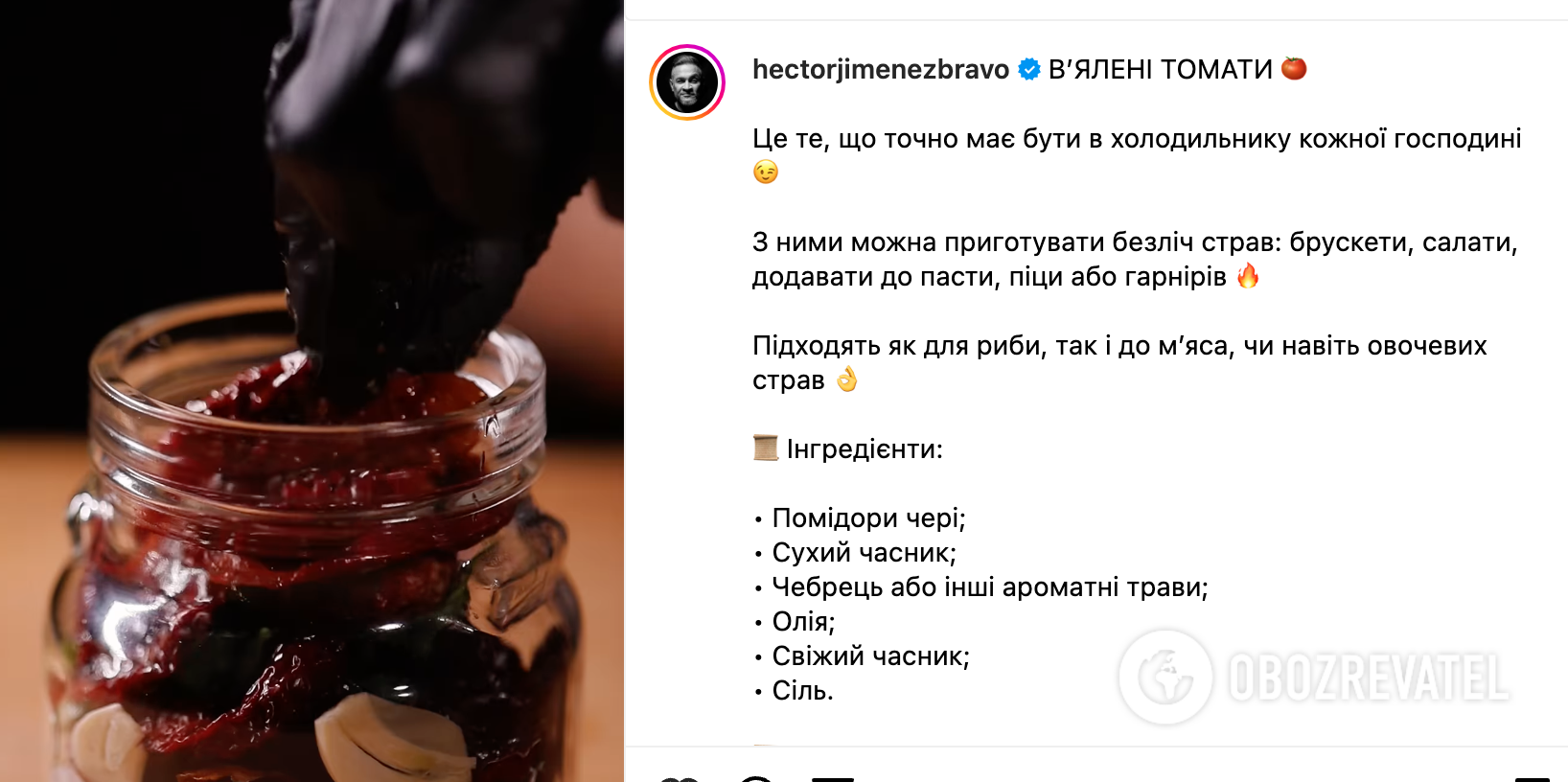Screen dimensions: 1568x782
Task: Click the OK hand emoji after страв
Action: pyautogui.click(x=846, y=379)
